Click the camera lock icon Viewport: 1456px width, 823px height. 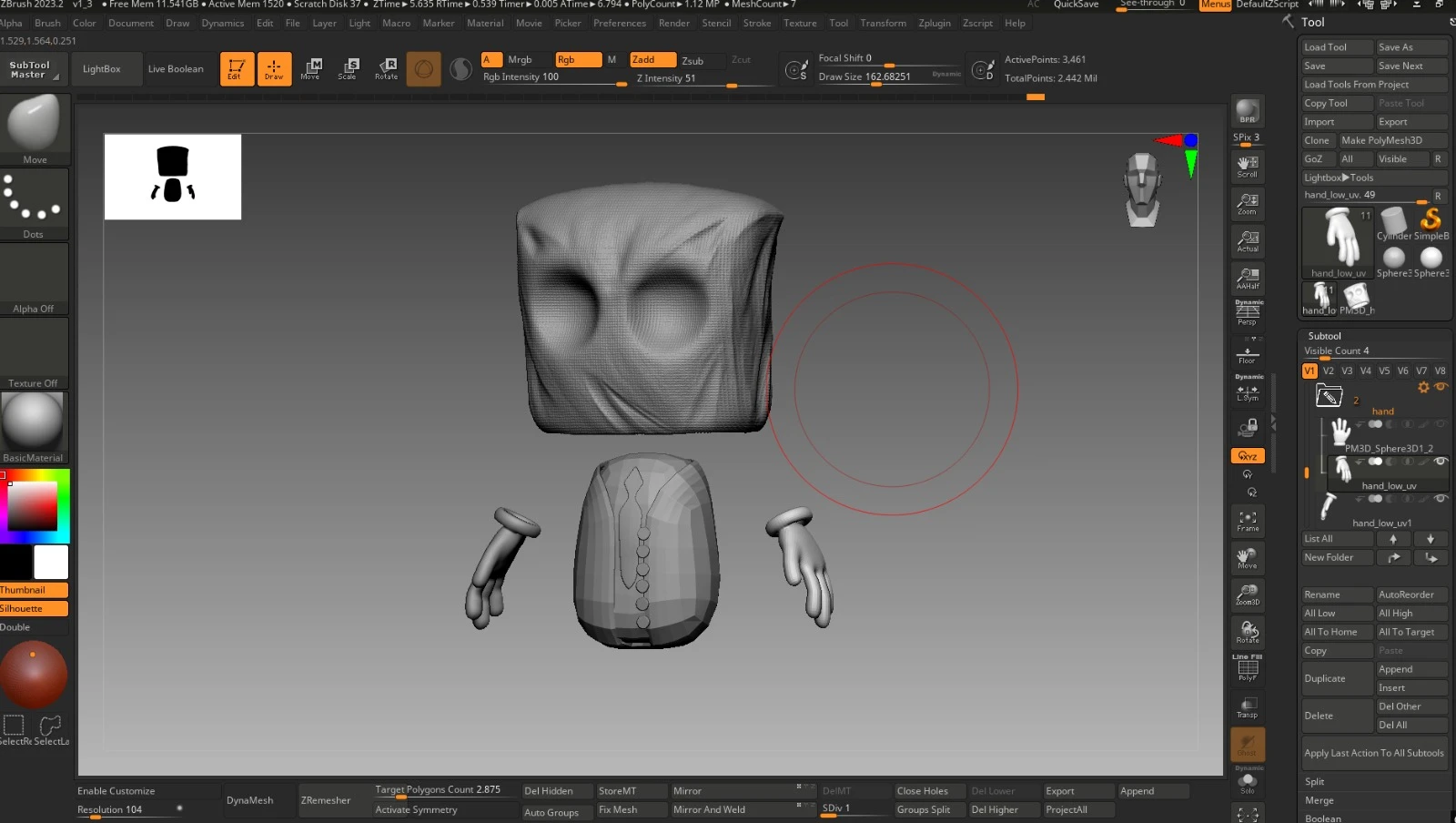click(x=1247, y=427)
